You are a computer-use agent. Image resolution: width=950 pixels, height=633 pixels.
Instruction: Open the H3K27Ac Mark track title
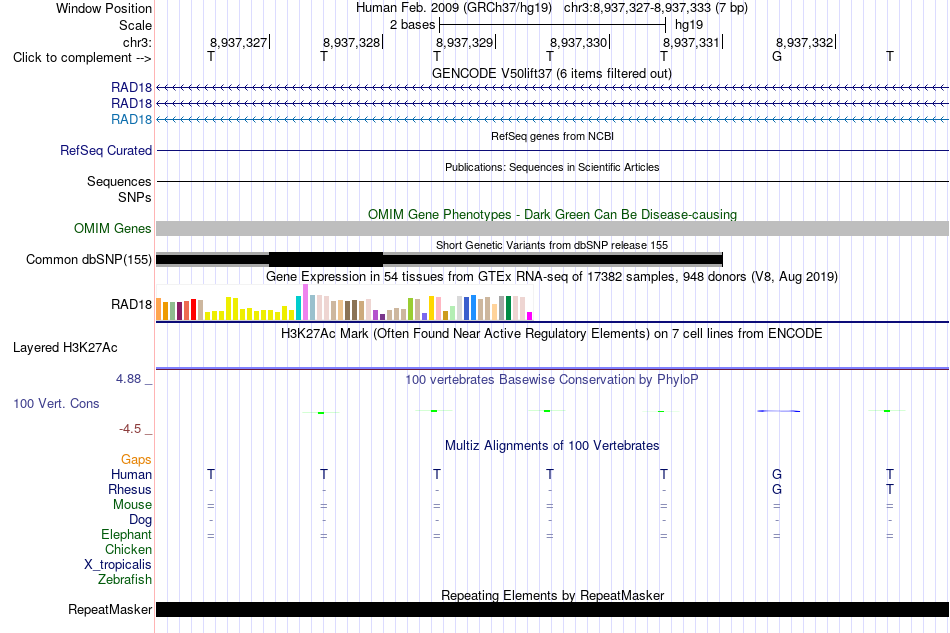coord(552,334)
